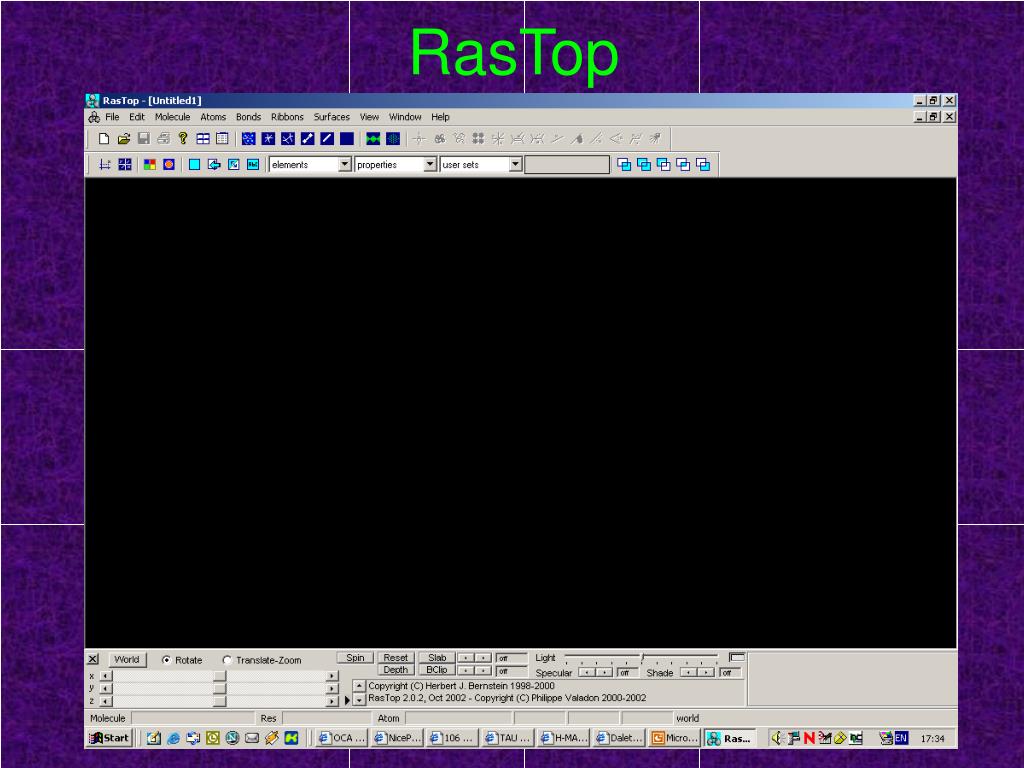Click the green ribbon display icon
This screenshot has width=1024, height=768.
coord(373,138)
